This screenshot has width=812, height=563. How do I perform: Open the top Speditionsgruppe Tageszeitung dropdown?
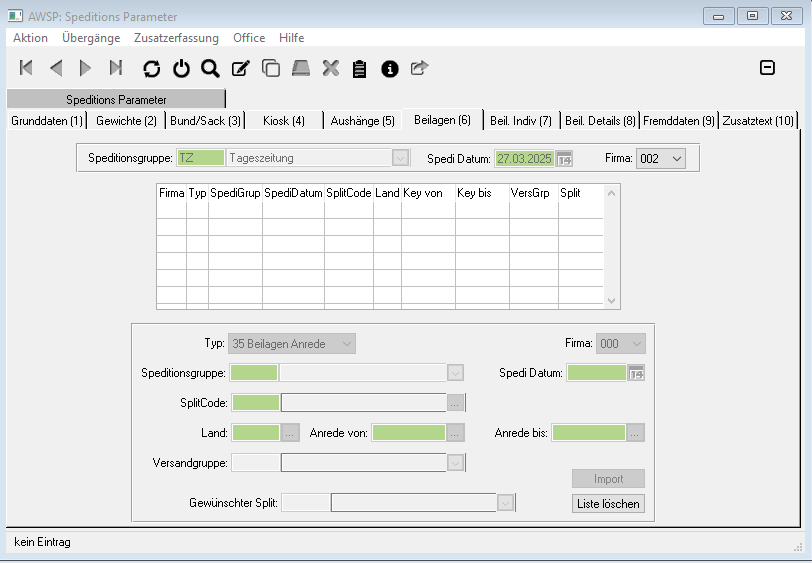[400, 158]
